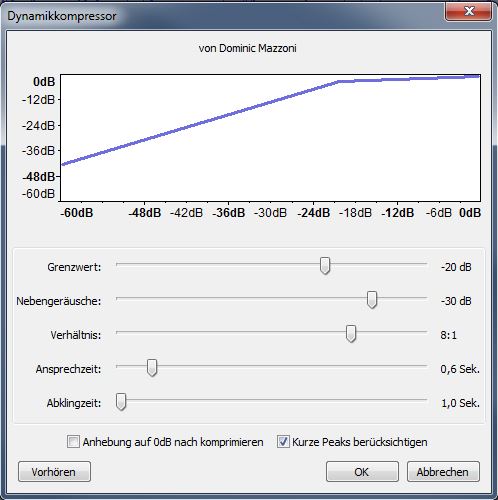Close the Dynamikkompressor dialog window

click(468, 11)
